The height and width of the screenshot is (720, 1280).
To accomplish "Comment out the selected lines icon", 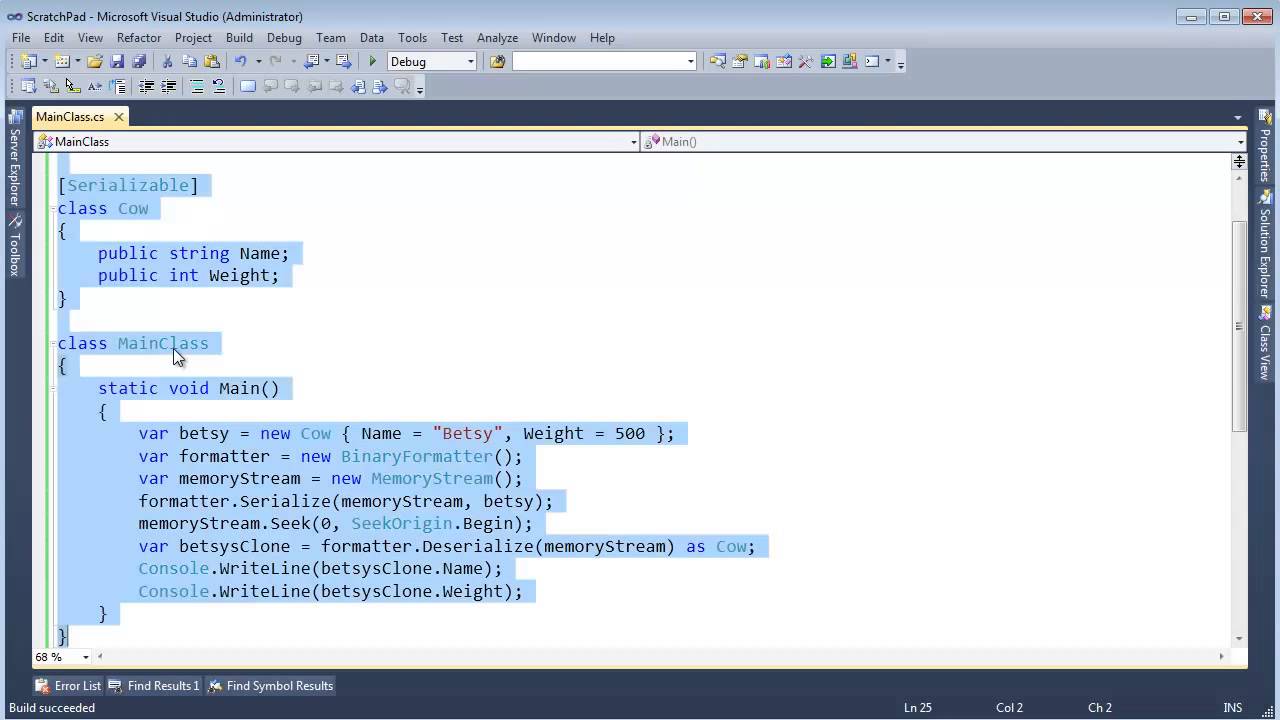I will point(197,87).
